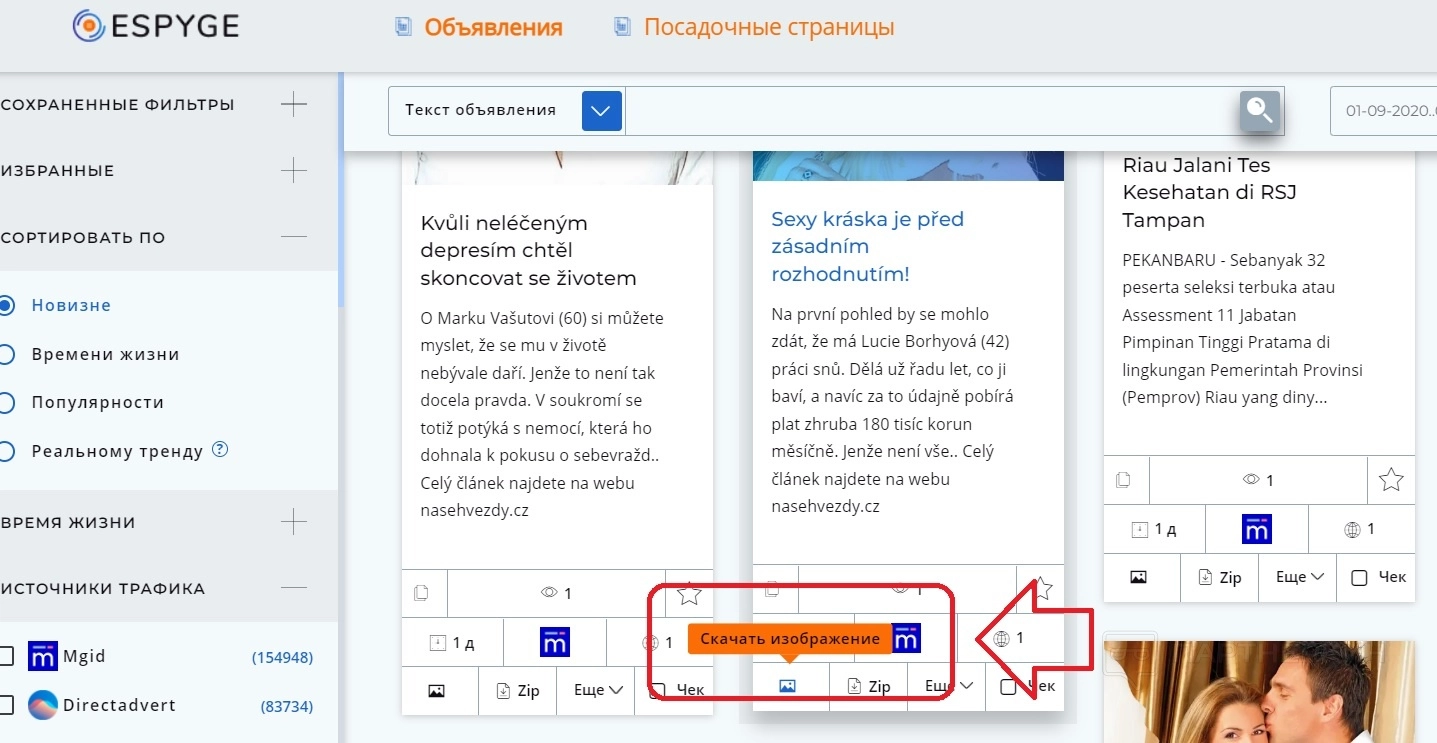Screen dimensions: 1437x743
Task: Click the Directadvert logo in traffic sources
Action: pyautogui.click(x=43, y=705)
